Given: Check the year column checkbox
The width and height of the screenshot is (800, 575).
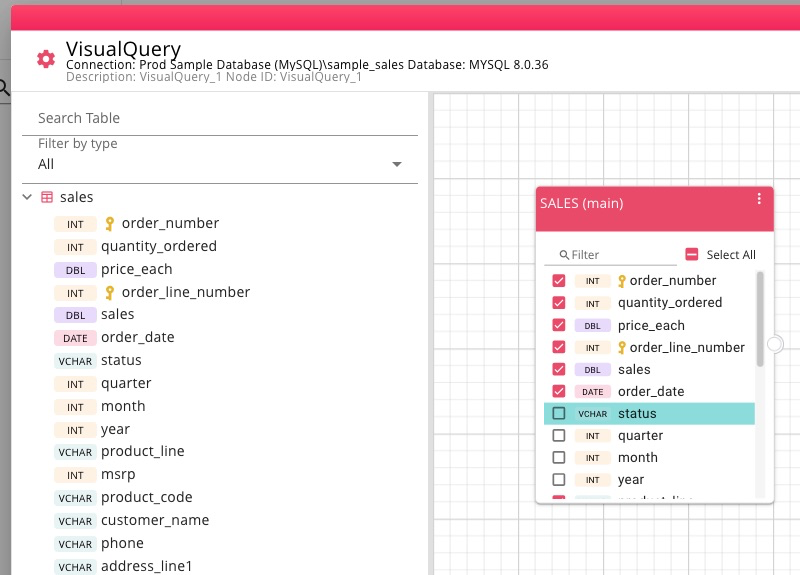Looking at the screenshot, I should pos(559,480).
